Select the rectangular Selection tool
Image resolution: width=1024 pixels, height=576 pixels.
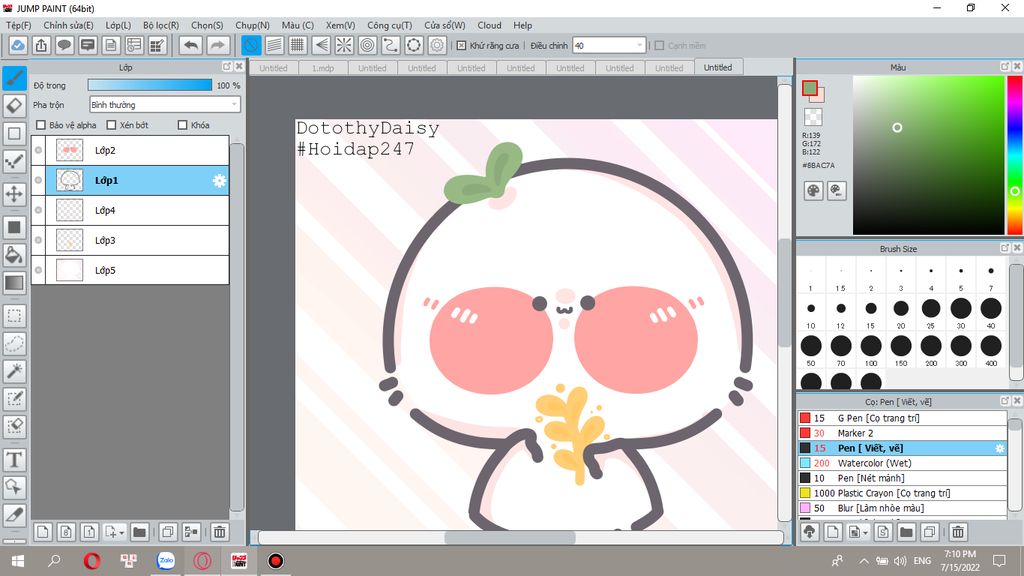(14, 316)
